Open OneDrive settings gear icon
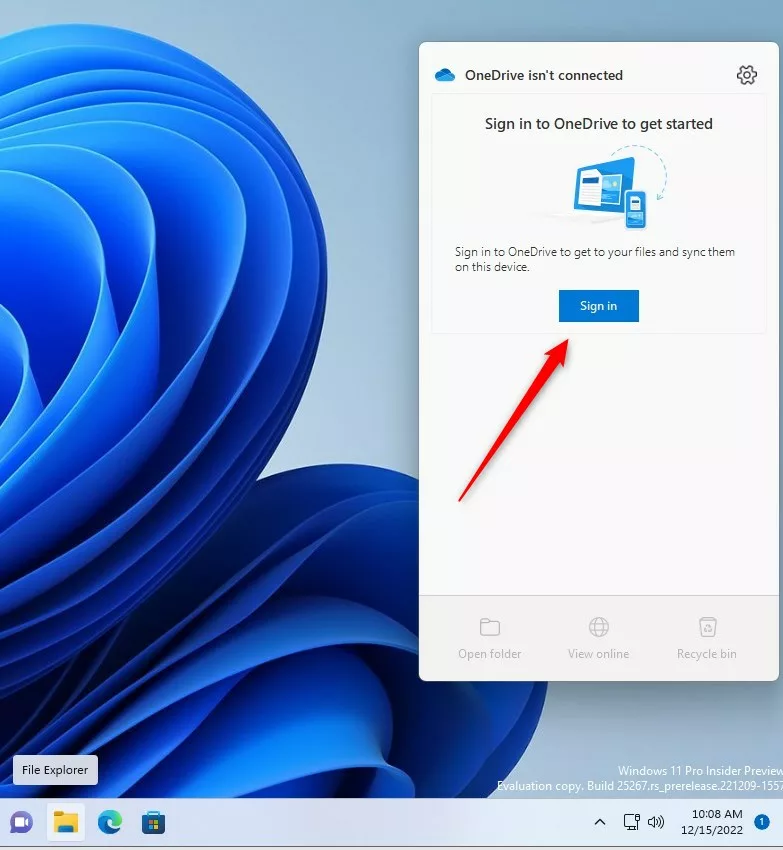Image resolution: width=783 pixels, height=850 pixels. pyautogui.click(x=746, y=75)
